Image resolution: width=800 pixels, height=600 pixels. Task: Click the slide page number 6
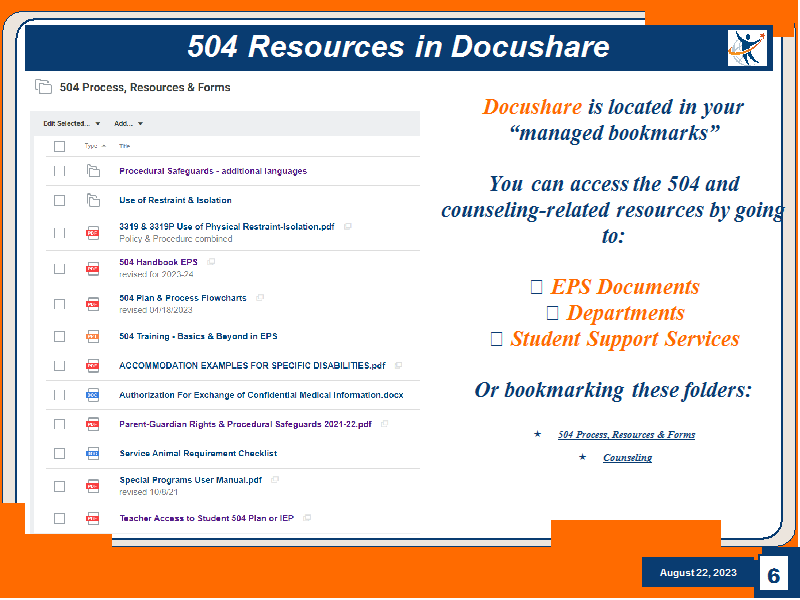coord(773,576)
